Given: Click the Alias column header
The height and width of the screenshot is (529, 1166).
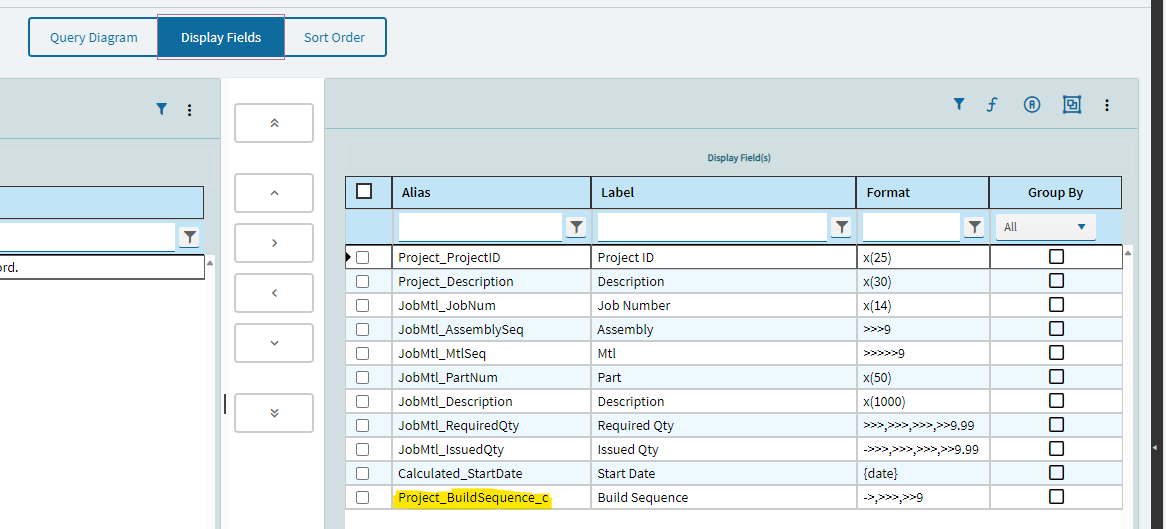Looking at the screenshot, I should (492, 192).
